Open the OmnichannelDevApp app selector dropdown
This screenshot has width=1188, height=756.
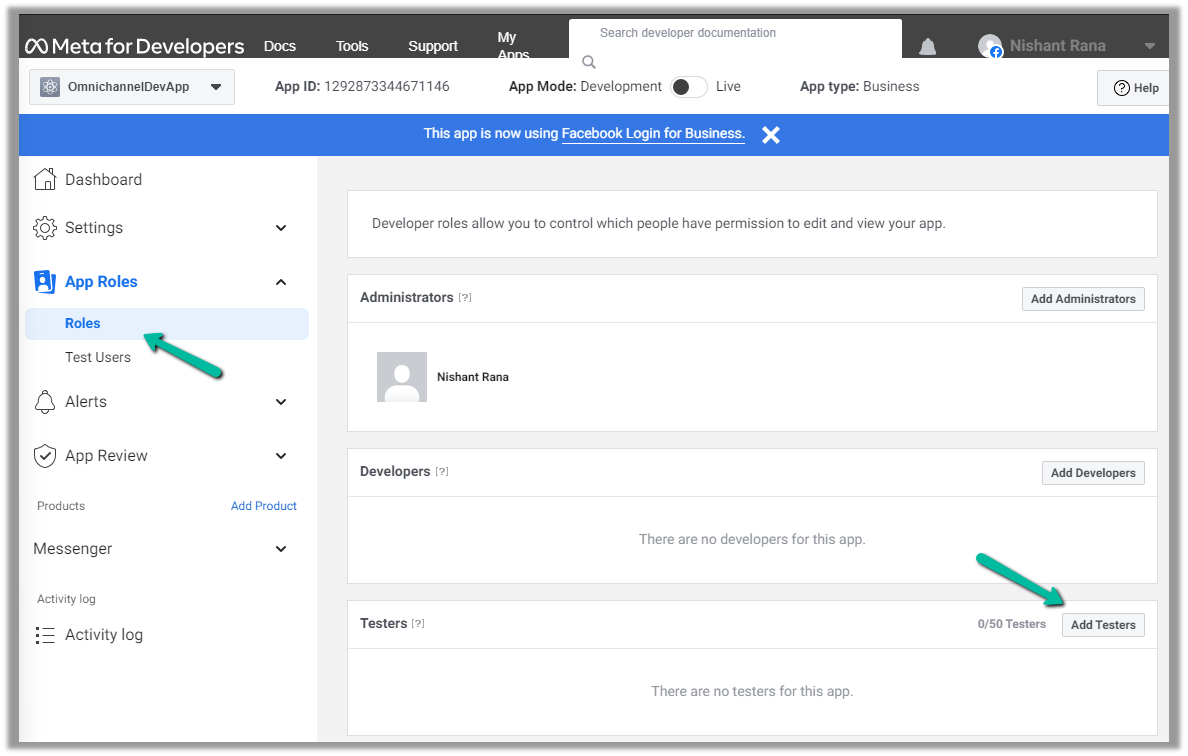pyautogui.click(x=132, y=87)
